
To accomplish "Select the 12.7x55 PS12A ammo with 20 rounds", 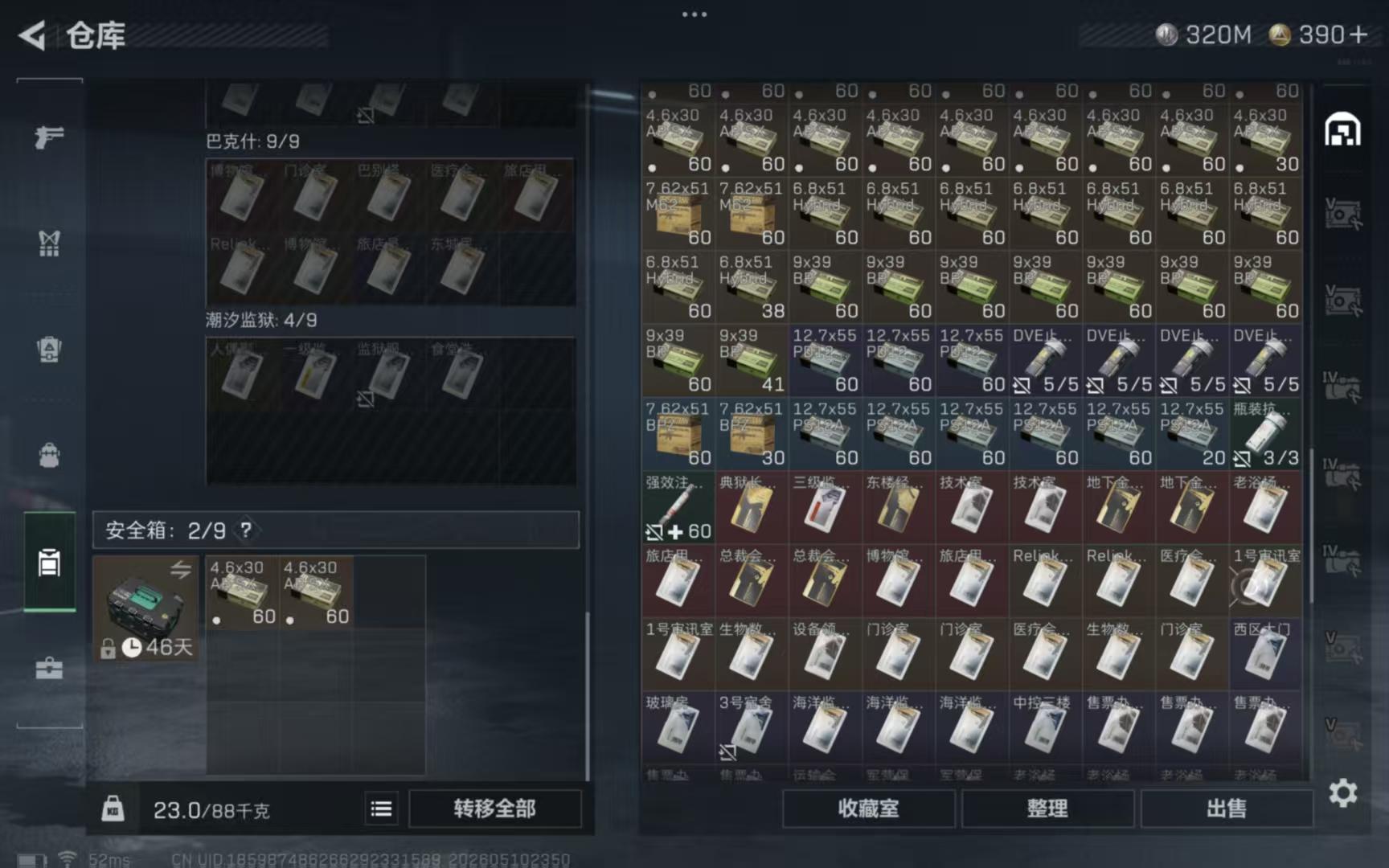I will [1193, 435].
